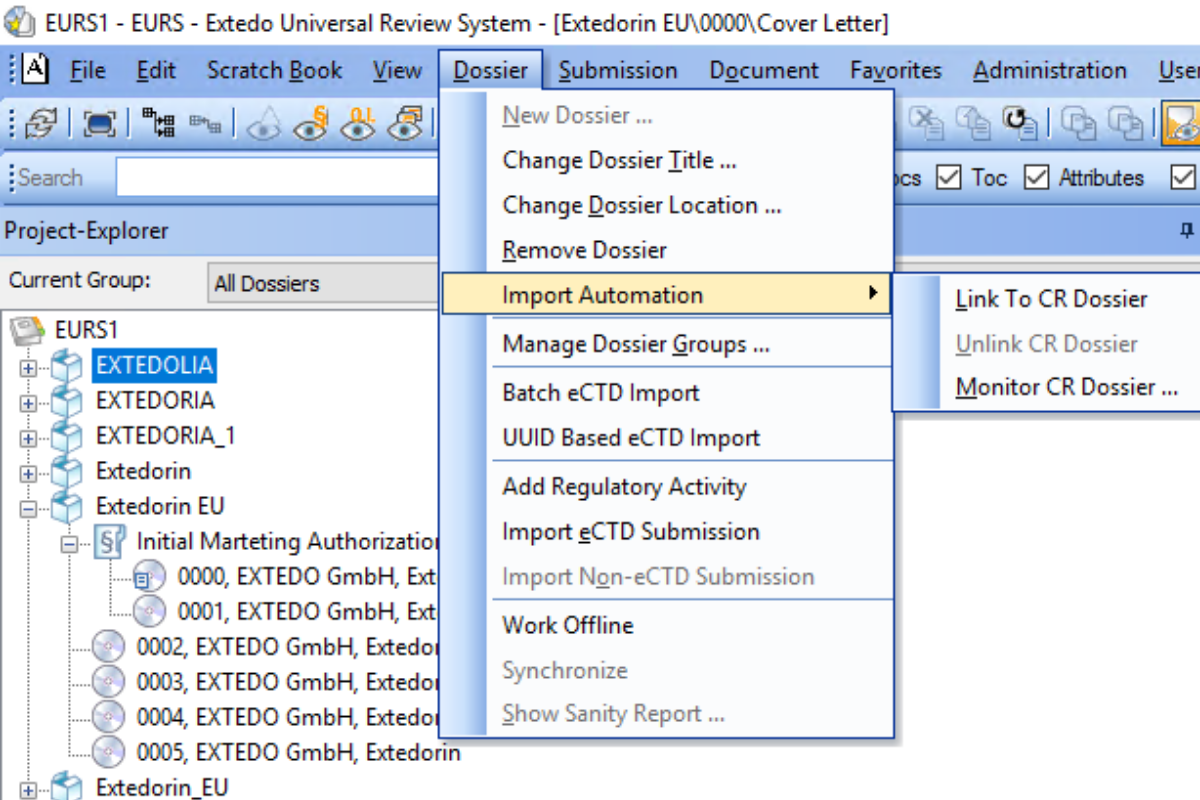The image size is (1200, 800).
Task: Open the File menu
Action: (x=88, y=70)
